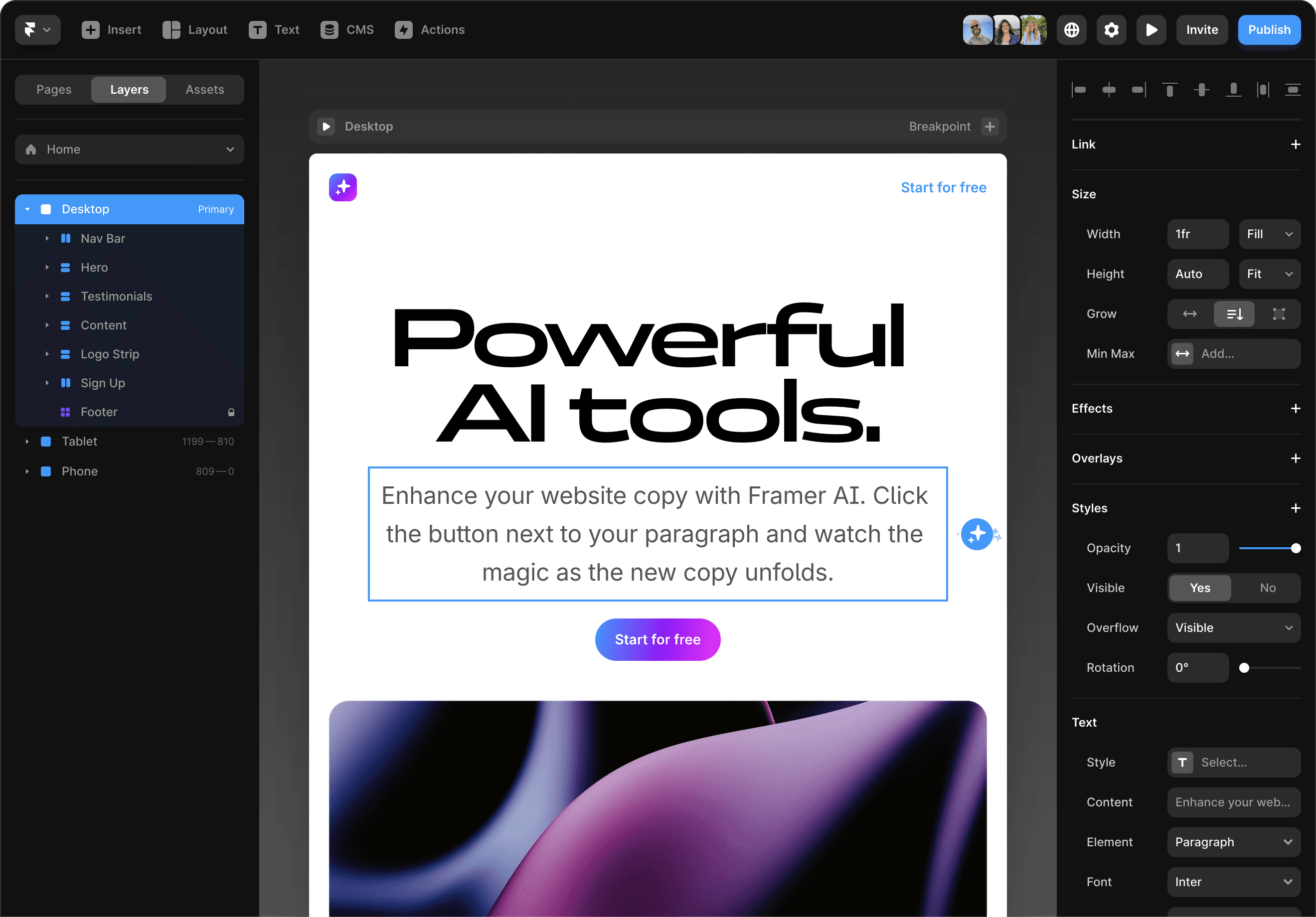Set Visible to No for the paragraph

1268,588
